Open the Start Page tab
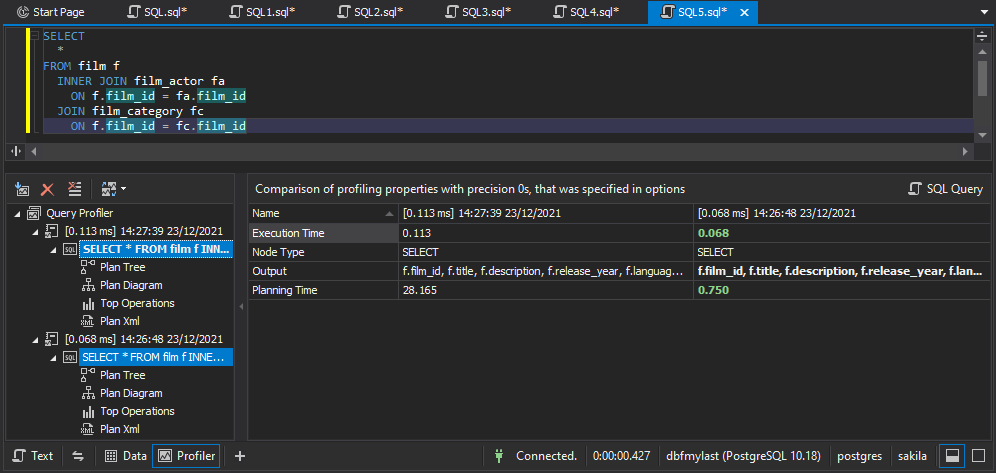Viewport: 996px width, 473px height. [50, 12]
